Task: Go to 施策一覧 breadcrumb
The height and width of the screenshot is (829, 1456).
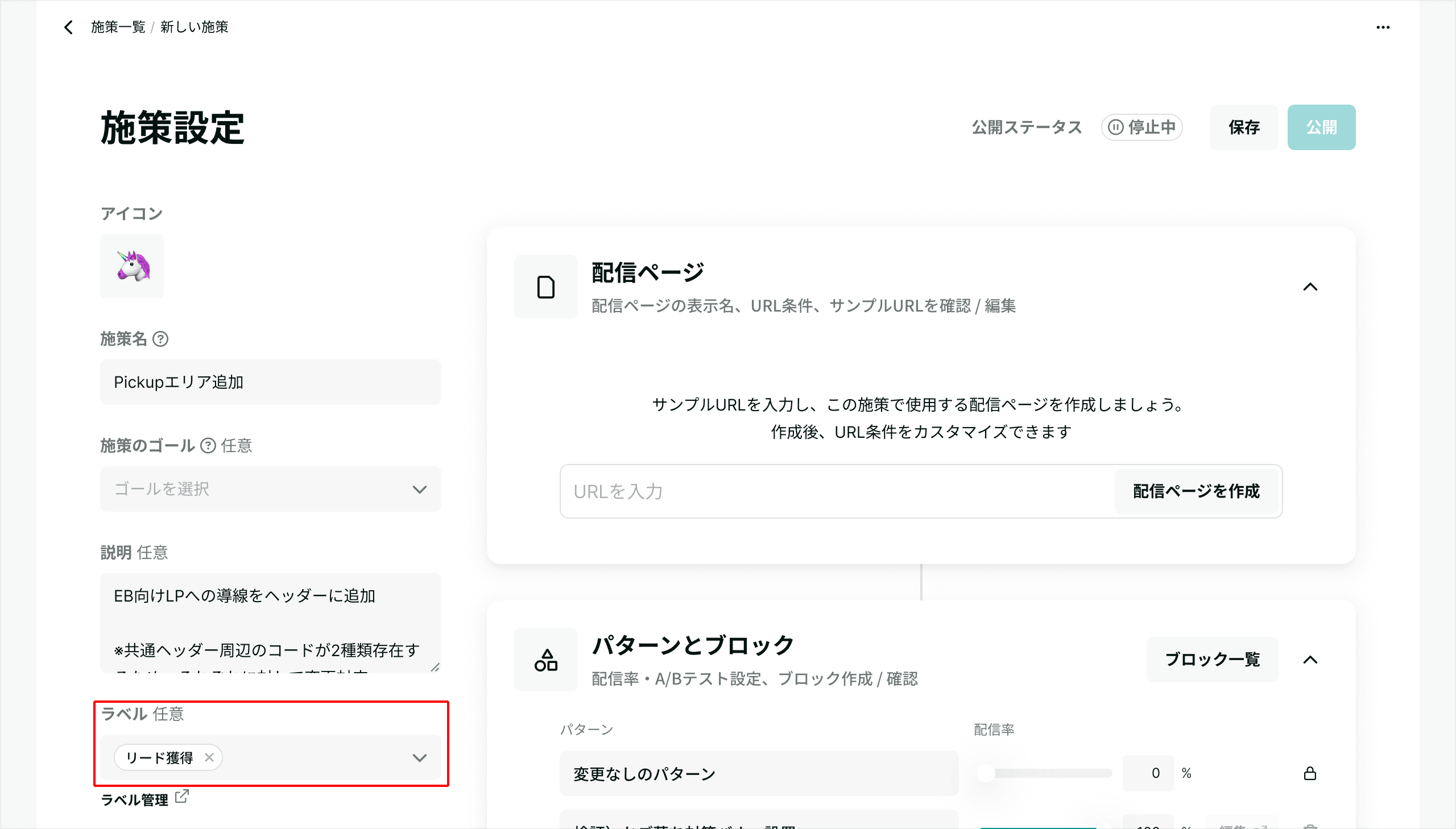Action: [118, 27]
